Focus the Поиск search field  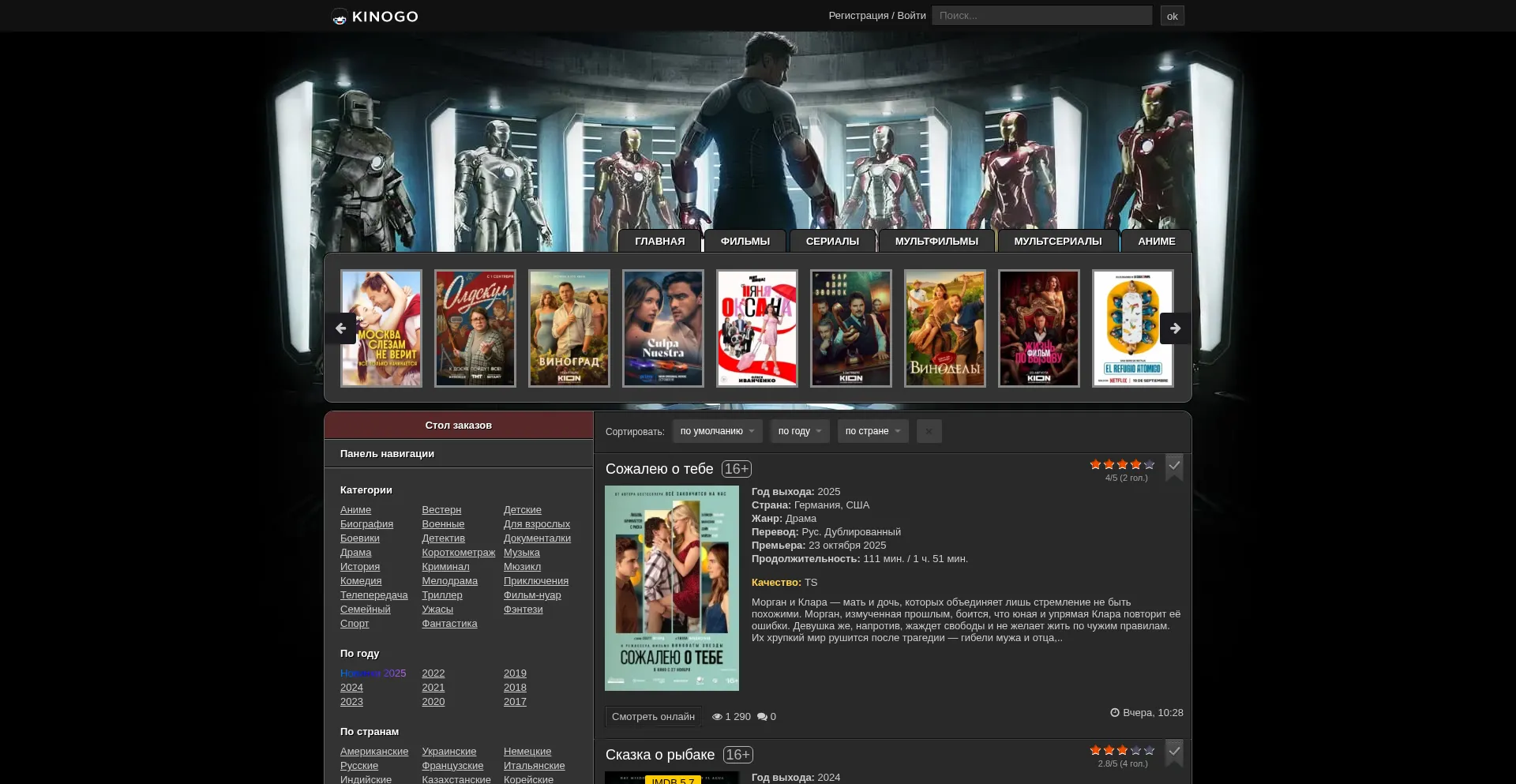click(1041, 16)
